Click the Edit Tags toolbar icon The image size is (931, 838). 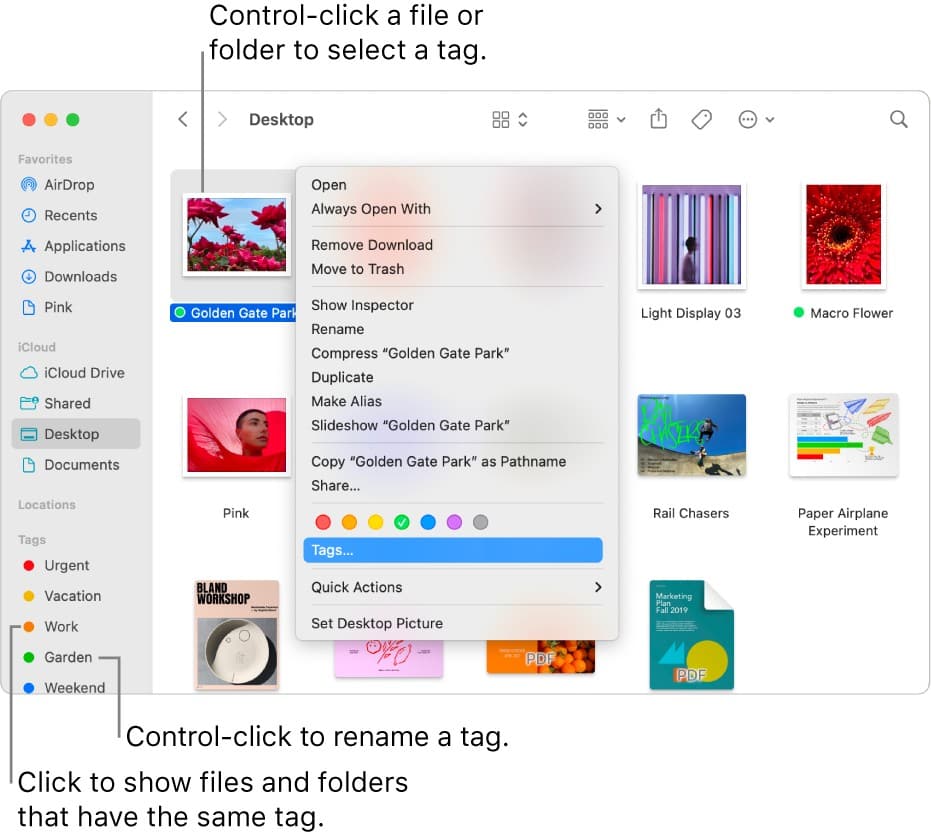701,119
